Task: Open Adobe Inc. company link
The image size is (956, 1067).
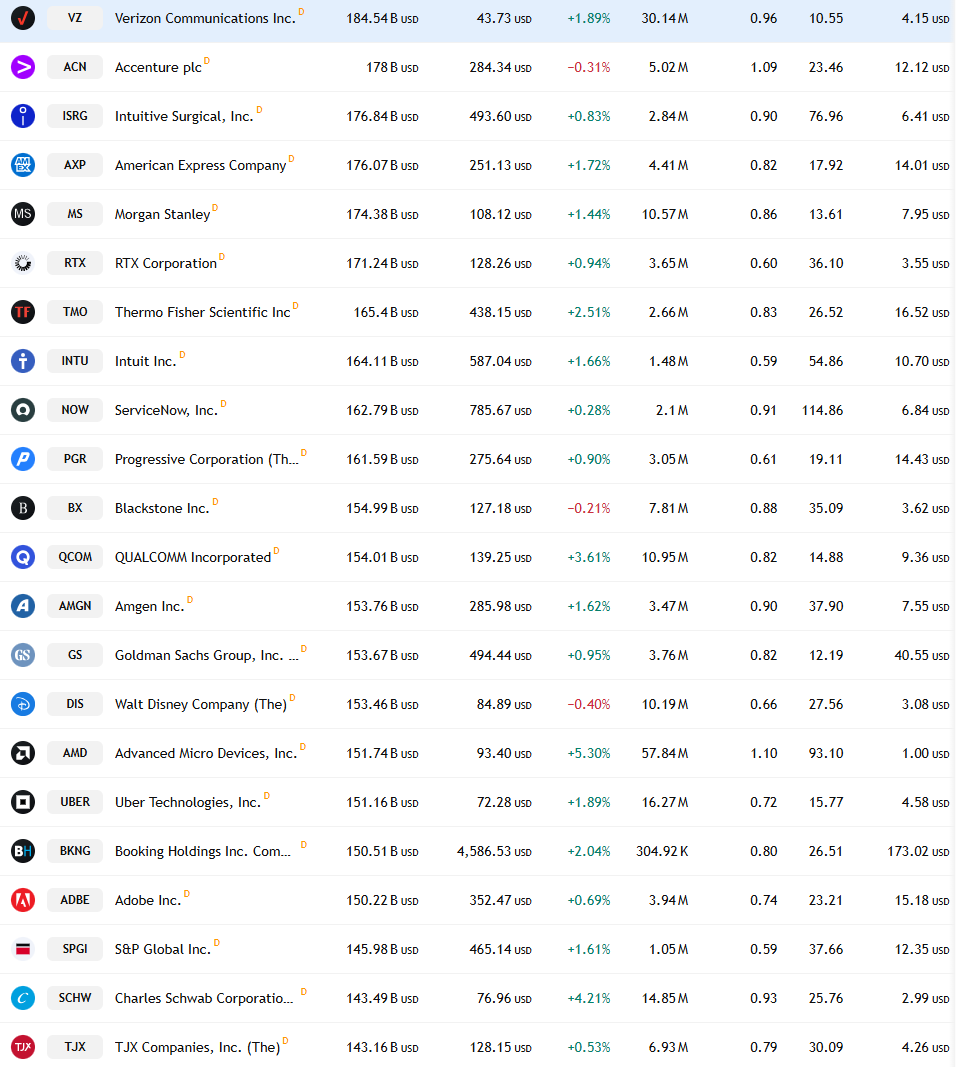Action: tap(148, 900)
